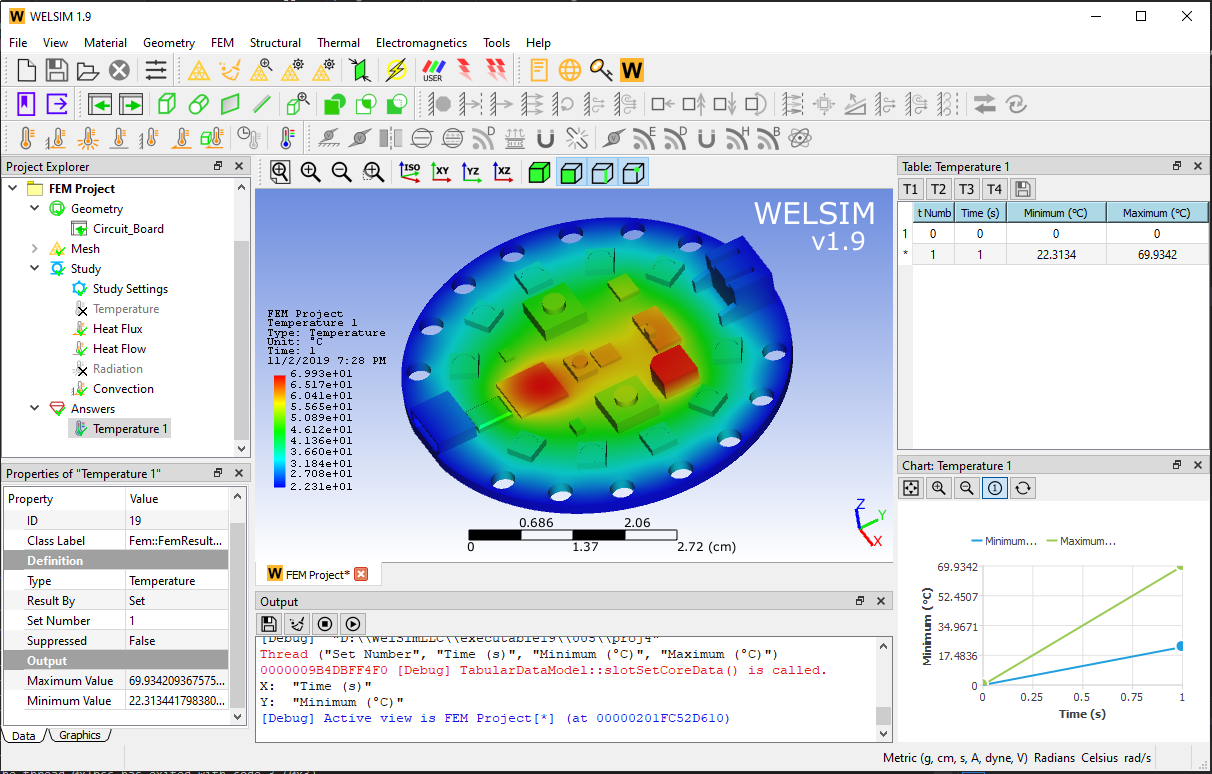This screenshot has width=1212, height=774.
Task: Select Temperature 1 under Answers
Action: (x=130, y=428)
